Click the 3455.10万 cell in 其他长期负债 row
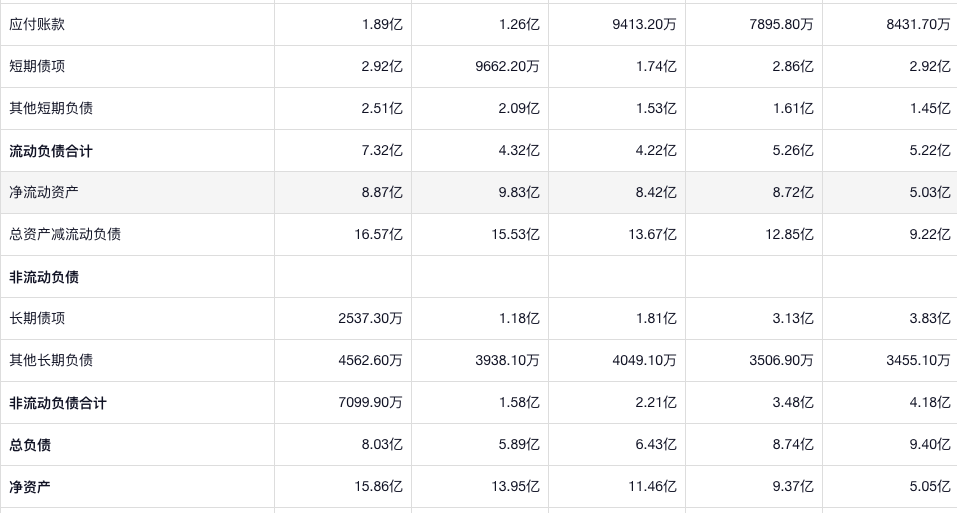 918,360
